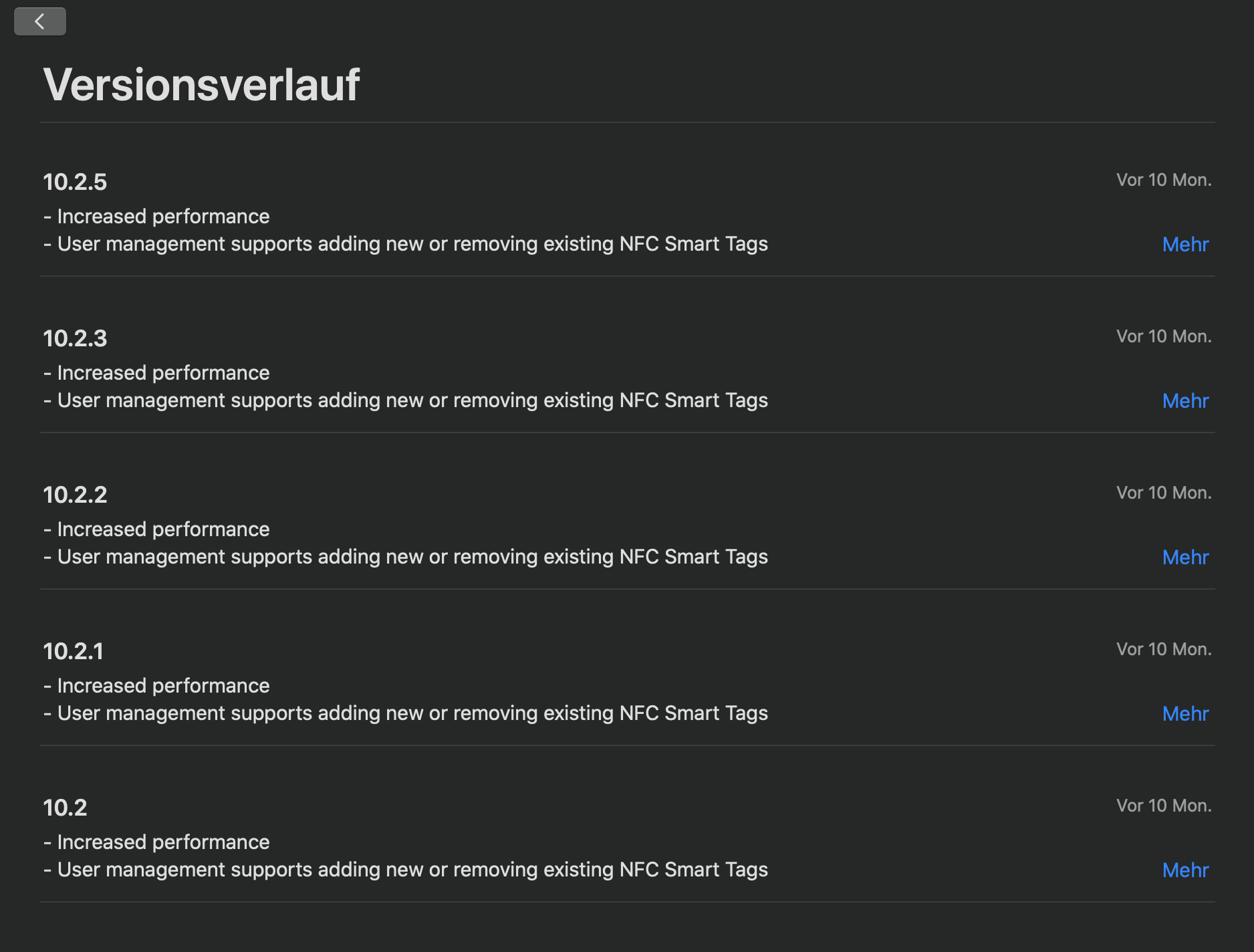Click the back chevron button

click(x=40, y=21)
